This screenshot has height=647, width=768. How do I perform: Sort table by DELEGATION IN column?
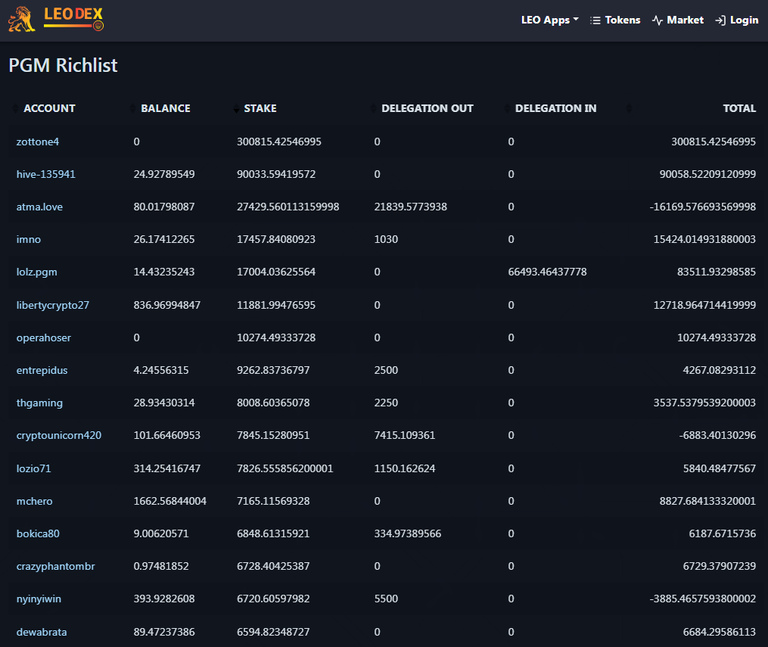555,108
